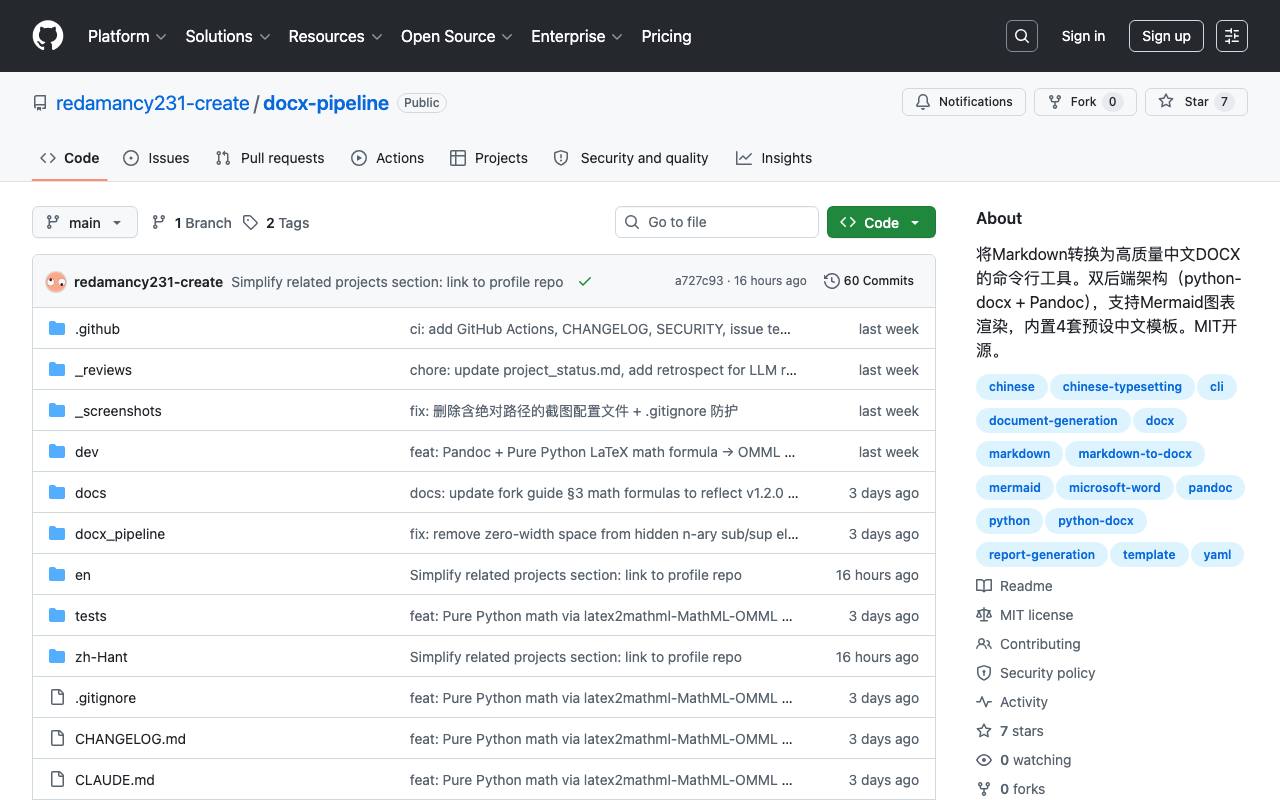Click the green commit status checkmark

[585, 282]
